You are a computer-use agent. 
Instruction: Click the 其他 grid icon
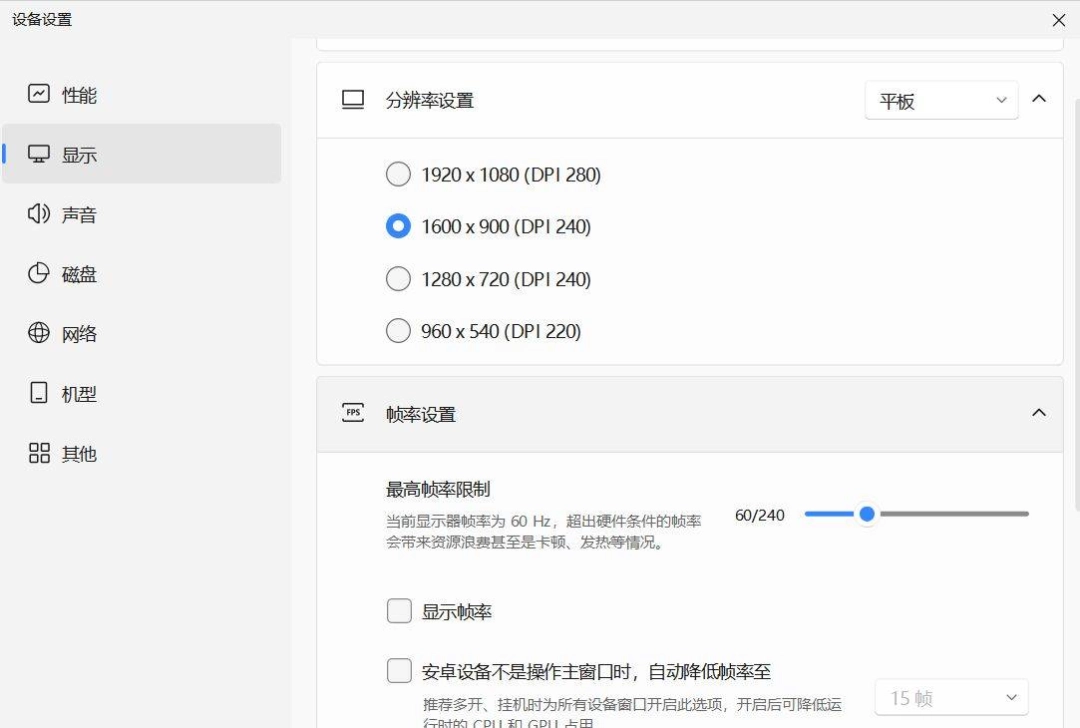click(39, 453)
